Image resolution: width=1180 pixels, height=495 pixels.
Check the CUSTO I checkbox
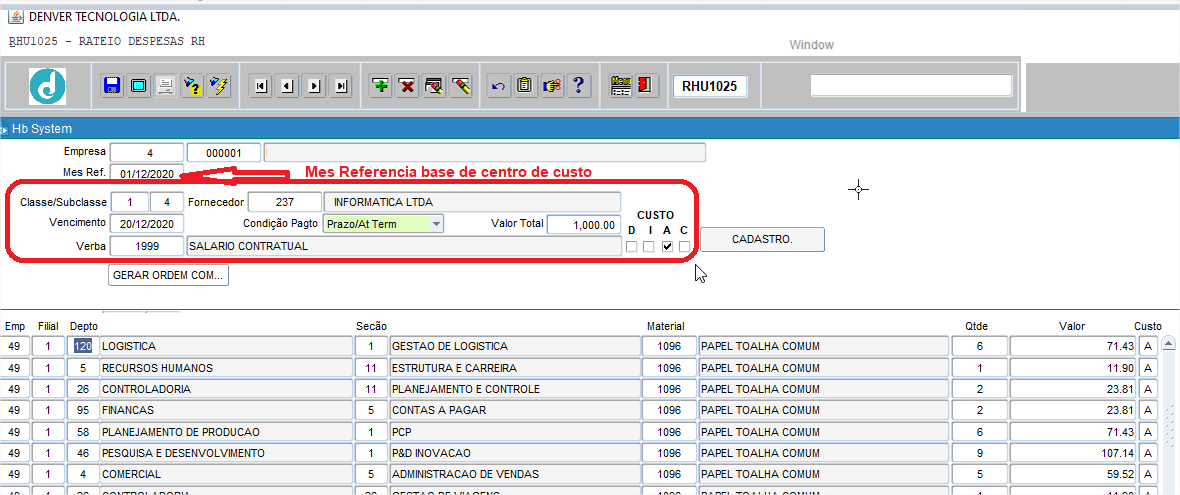pyautogui.click(x=649, y=246)
